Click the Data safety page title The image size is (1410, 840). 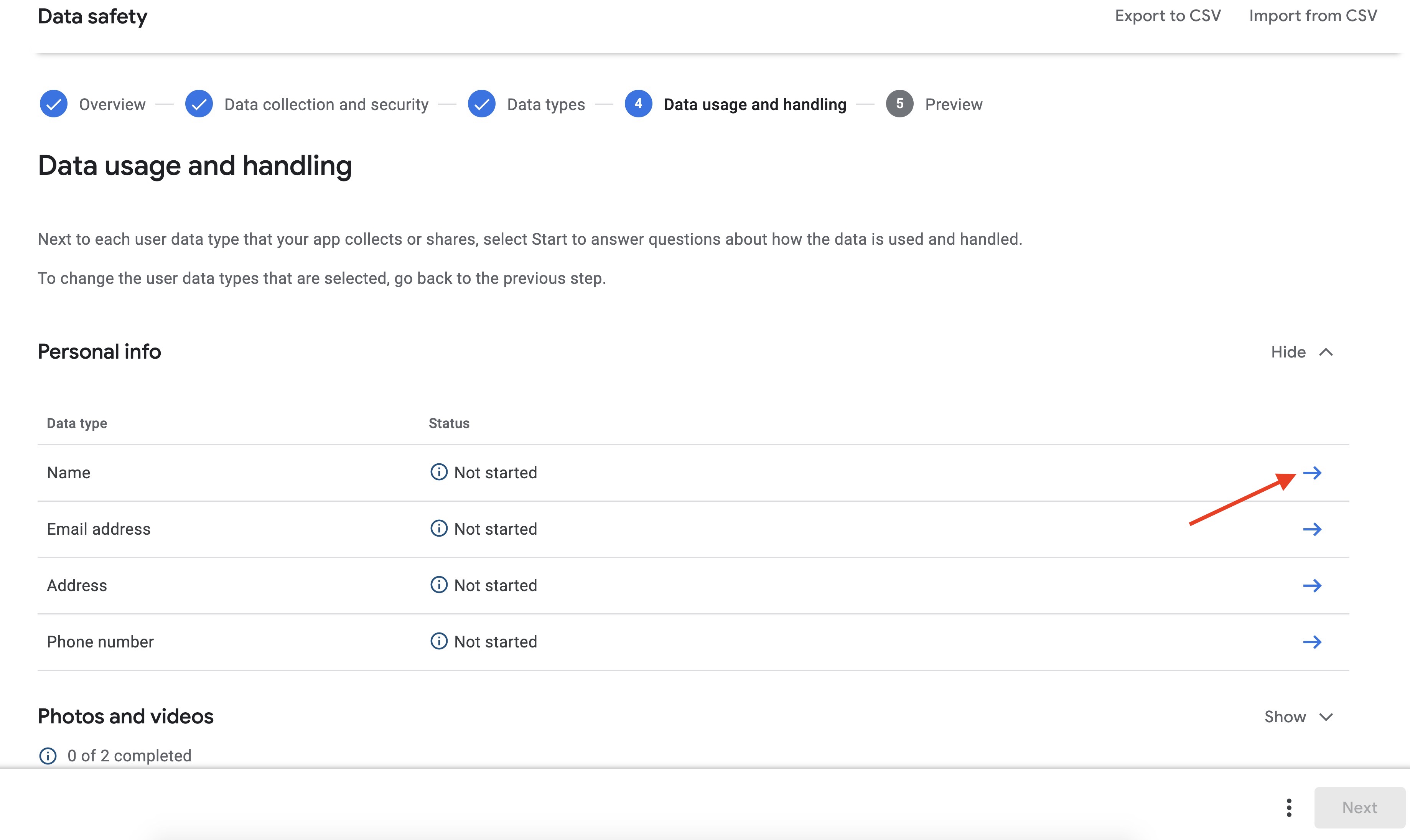(x=93, y=16)
